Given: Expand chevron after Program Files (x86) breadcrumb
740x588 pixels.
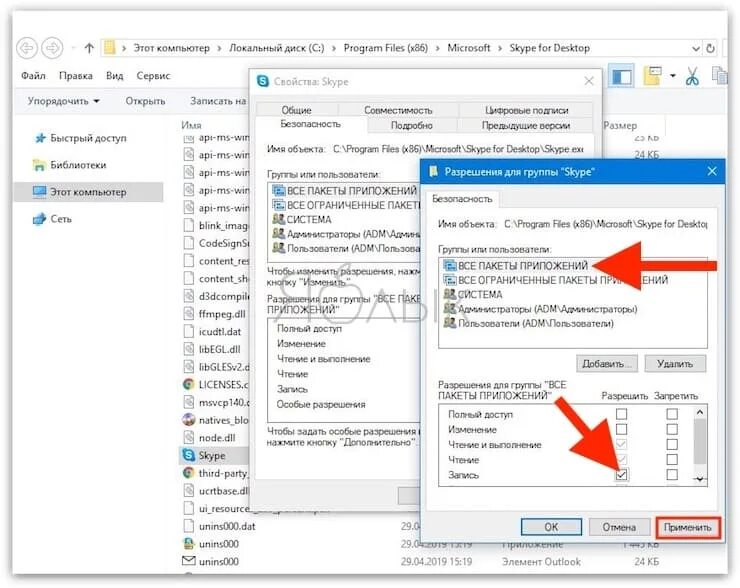Looking at the screenshot, I should point(437,48).
